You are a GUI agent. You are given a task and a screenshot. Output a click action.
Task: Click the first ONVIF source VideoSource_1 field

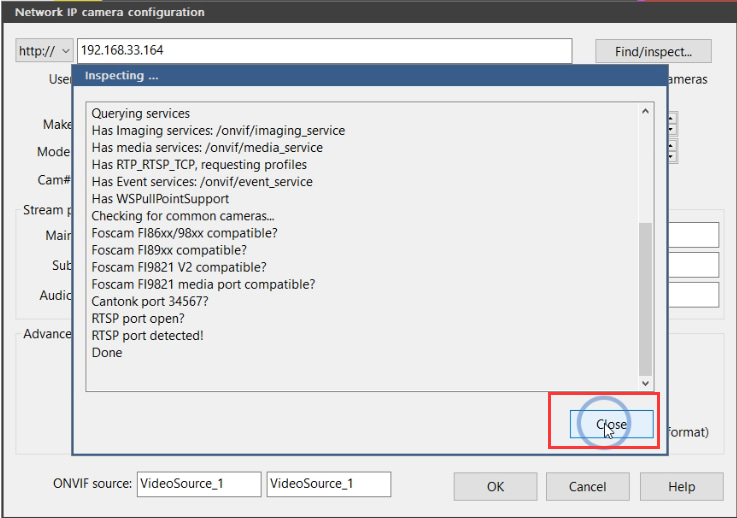tap(199, 484)
